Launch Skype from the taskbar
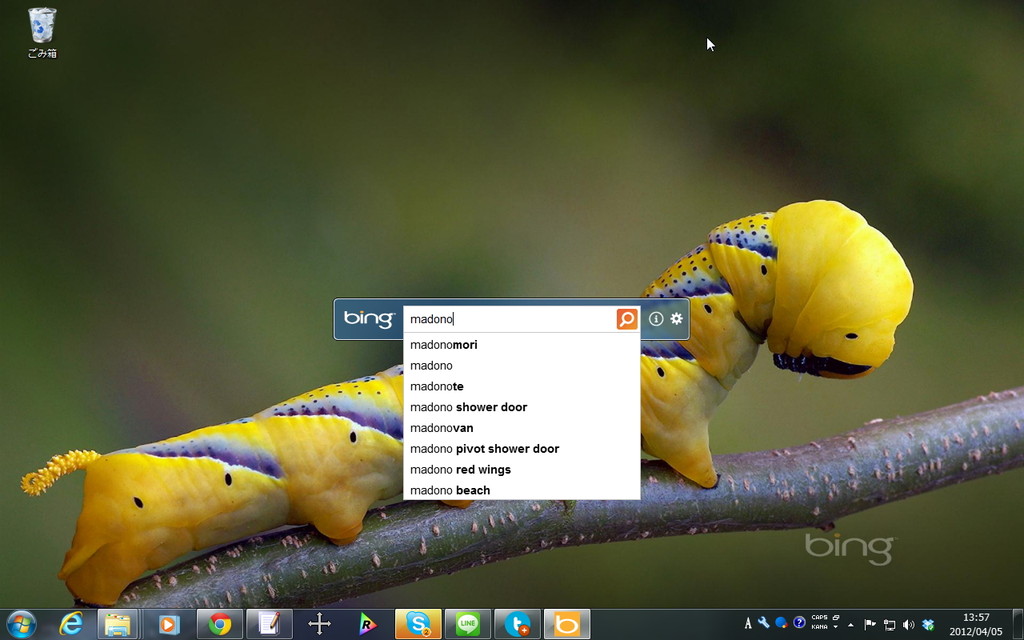This screenshot has width=1024, height=640. [417, 622]
